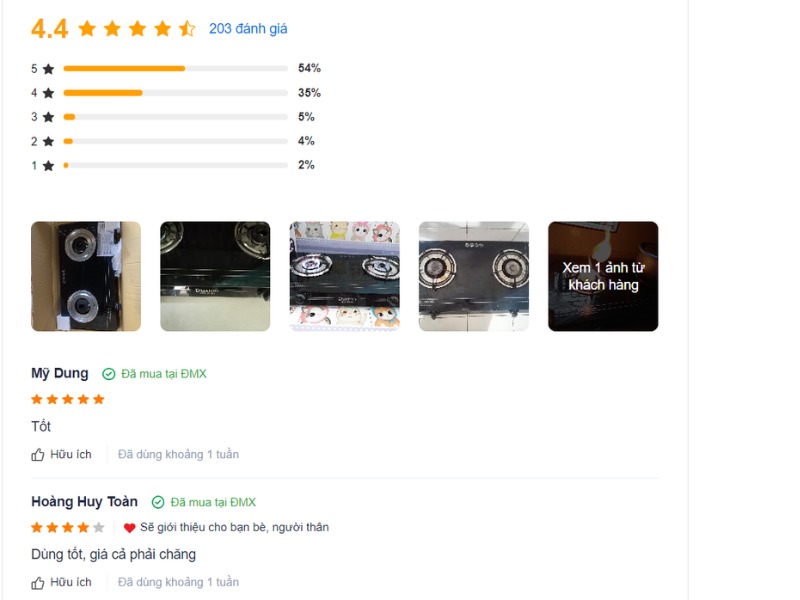Screen dimensions: 800x600
Task: Click Xem 1 ảnh từ khách hàng
Action: (603, 276)
